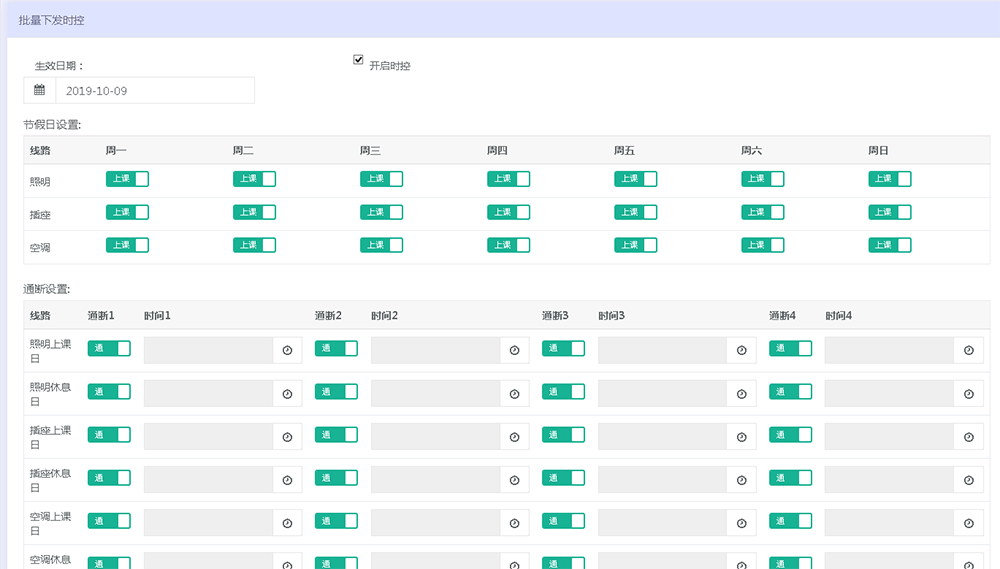This screenshot has height=569, width=1000.
Task: Toggle 通断1 switch for 照明上课日
Action: (109, 349)
